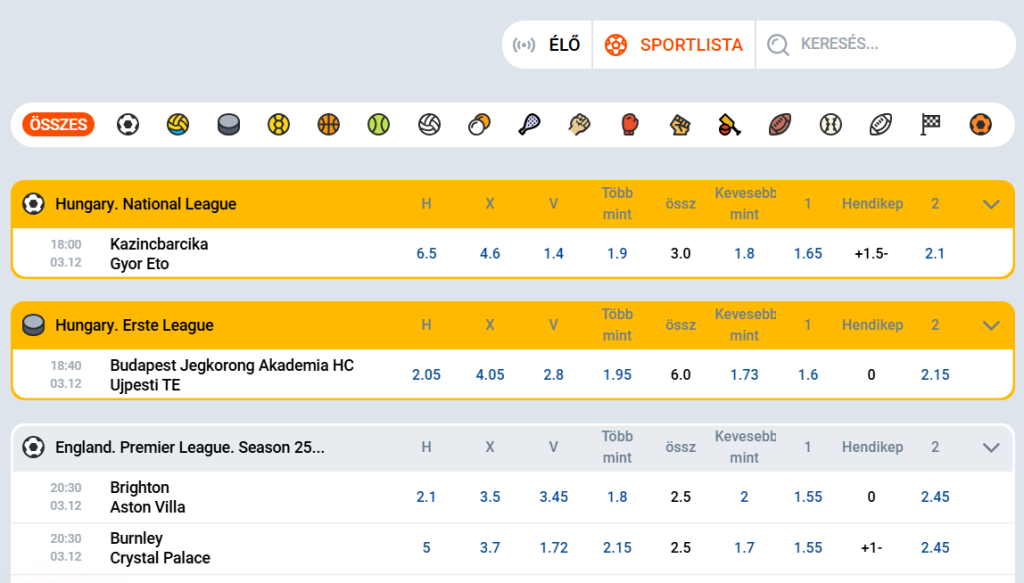Open the SPORTLISTA tab

coord(675,45)
